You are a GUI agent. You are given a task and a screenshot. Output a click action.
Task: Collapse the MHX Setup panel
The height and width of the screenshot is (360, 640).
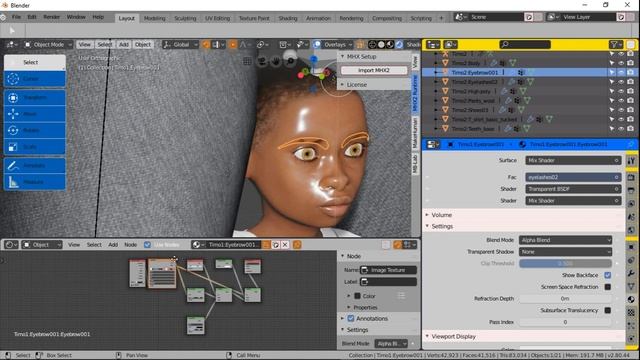point(361,56)
